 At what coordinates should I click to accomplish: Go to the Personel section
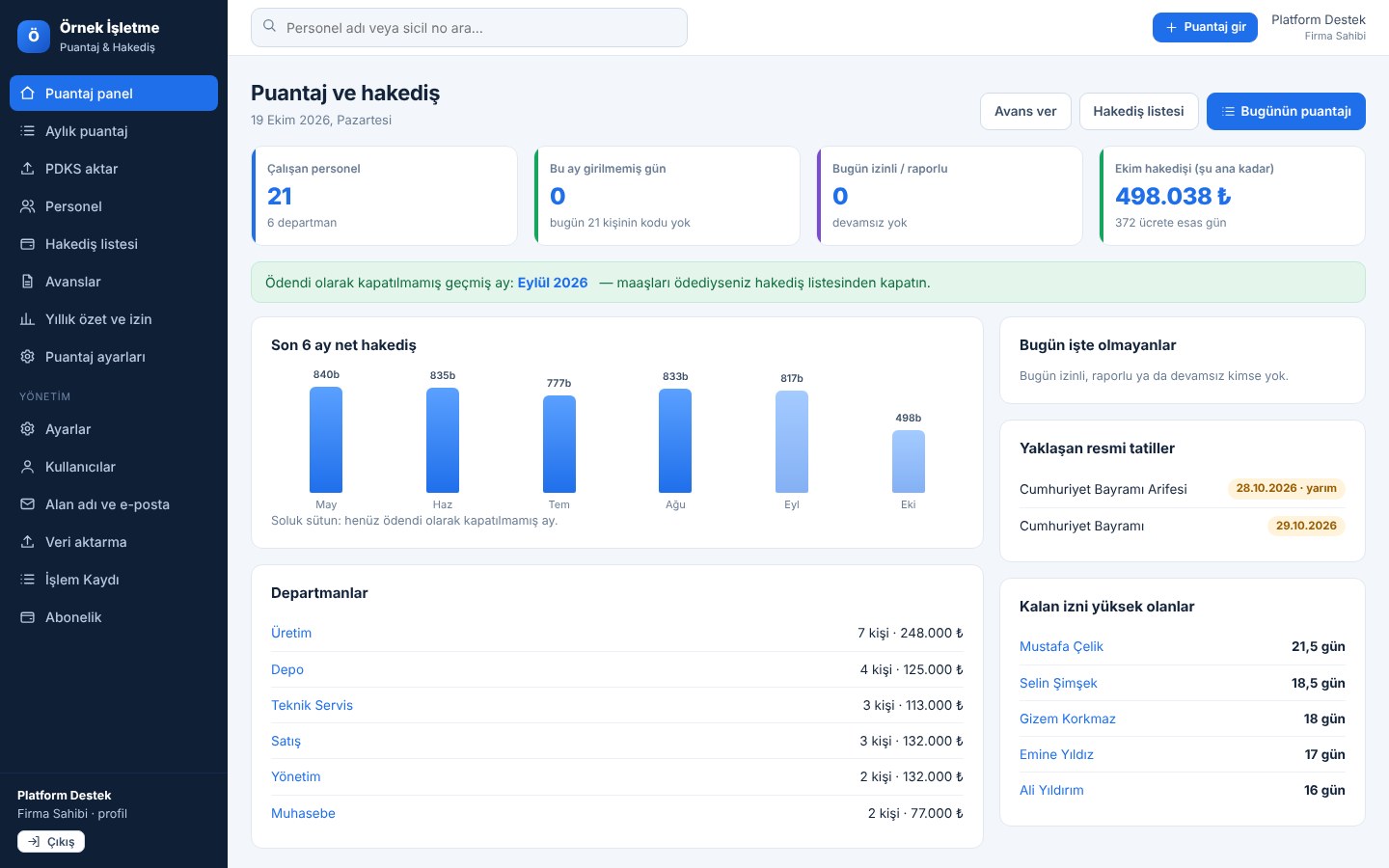coord(114,206)
